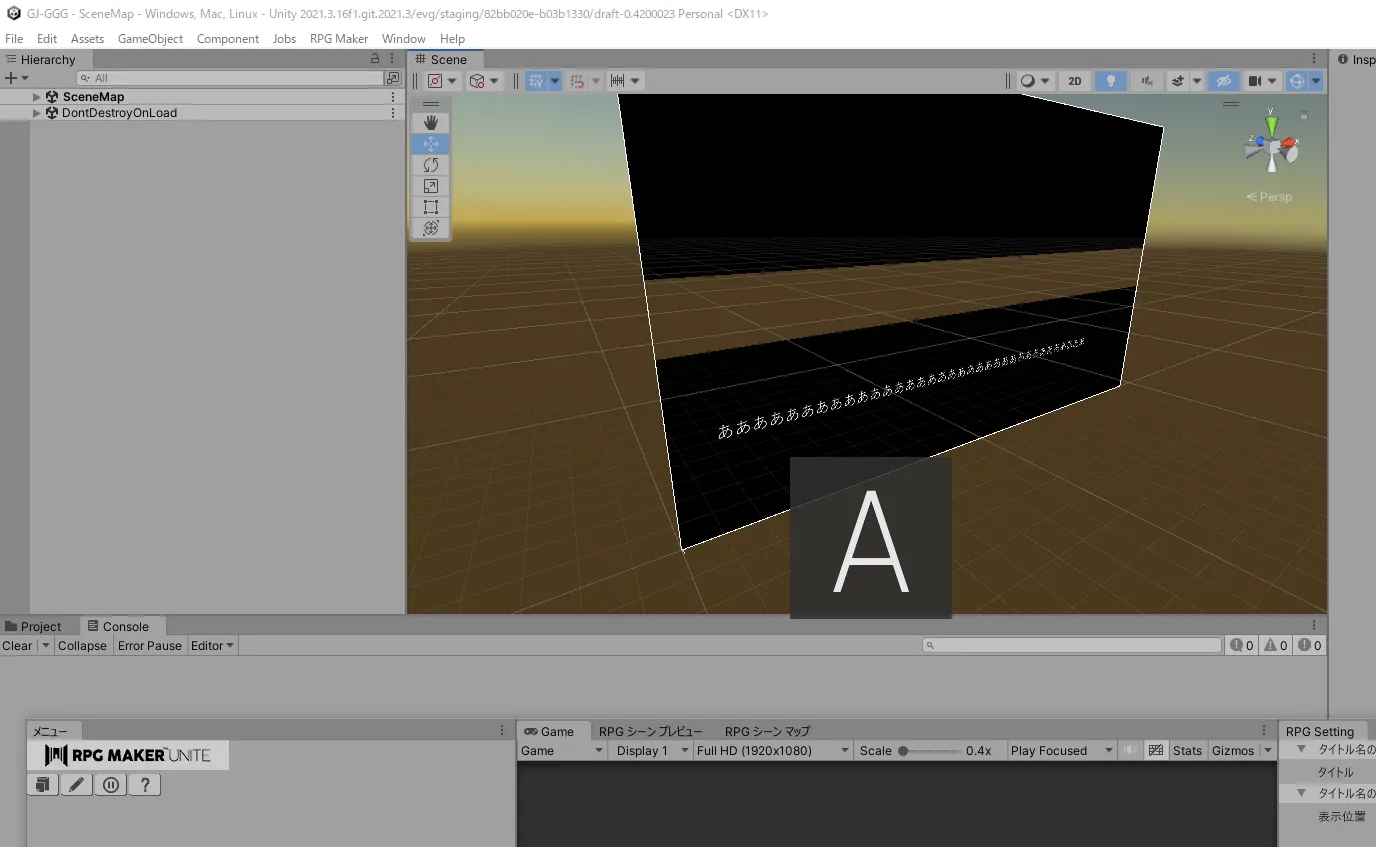Click the question mark help icon
The width and height of the screenshot is (1376, 847).
pyautogui.click(x=144, y=785)
